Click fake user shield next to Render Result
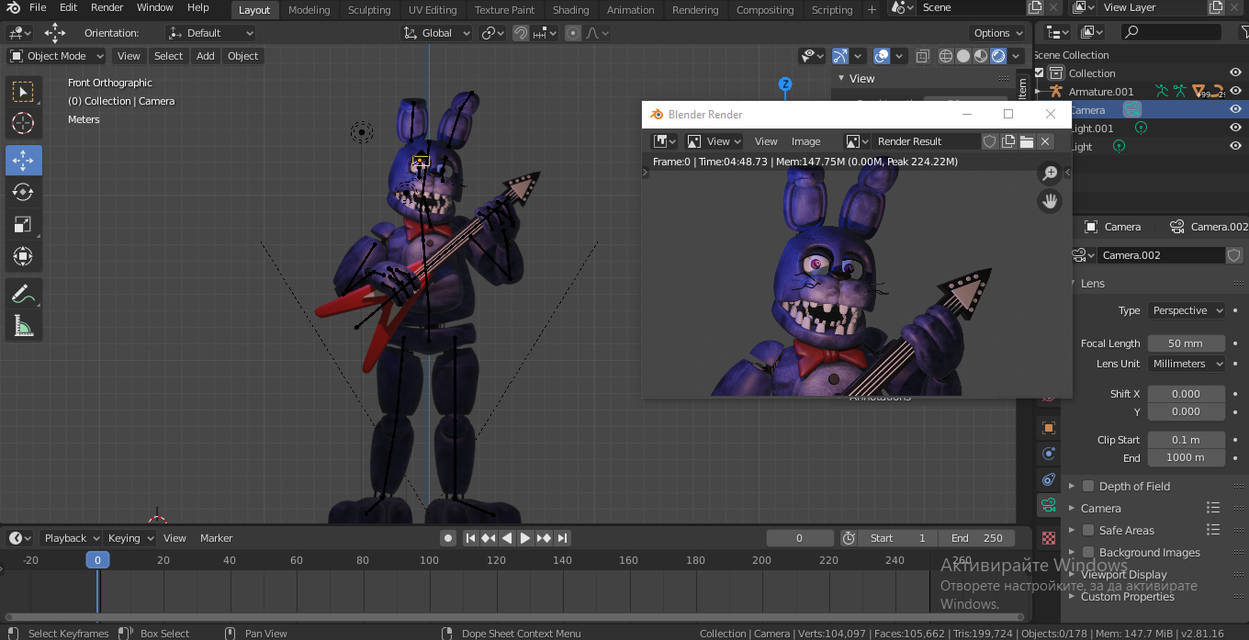1249x640 pixels. [x=990, y=142]
